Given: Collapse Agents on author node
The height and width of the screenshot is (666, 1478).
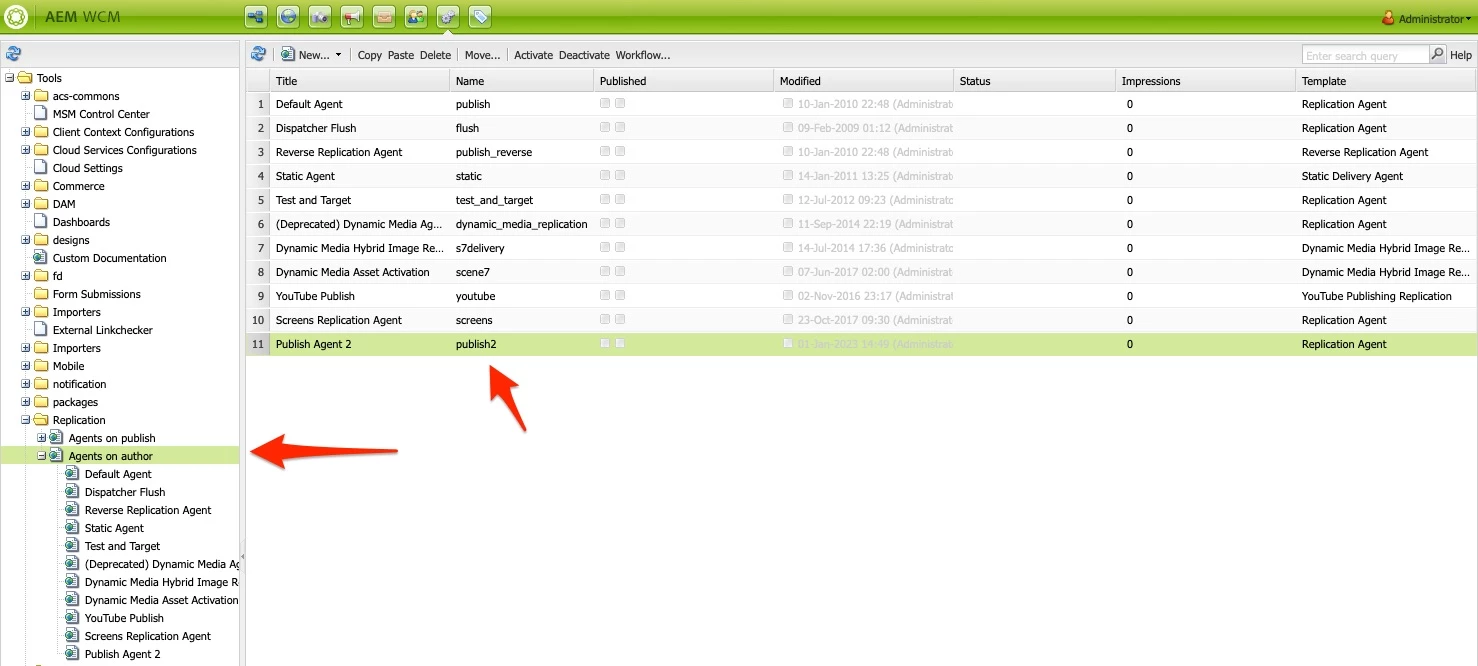Looking at the screenshot, I should [42, 456].
